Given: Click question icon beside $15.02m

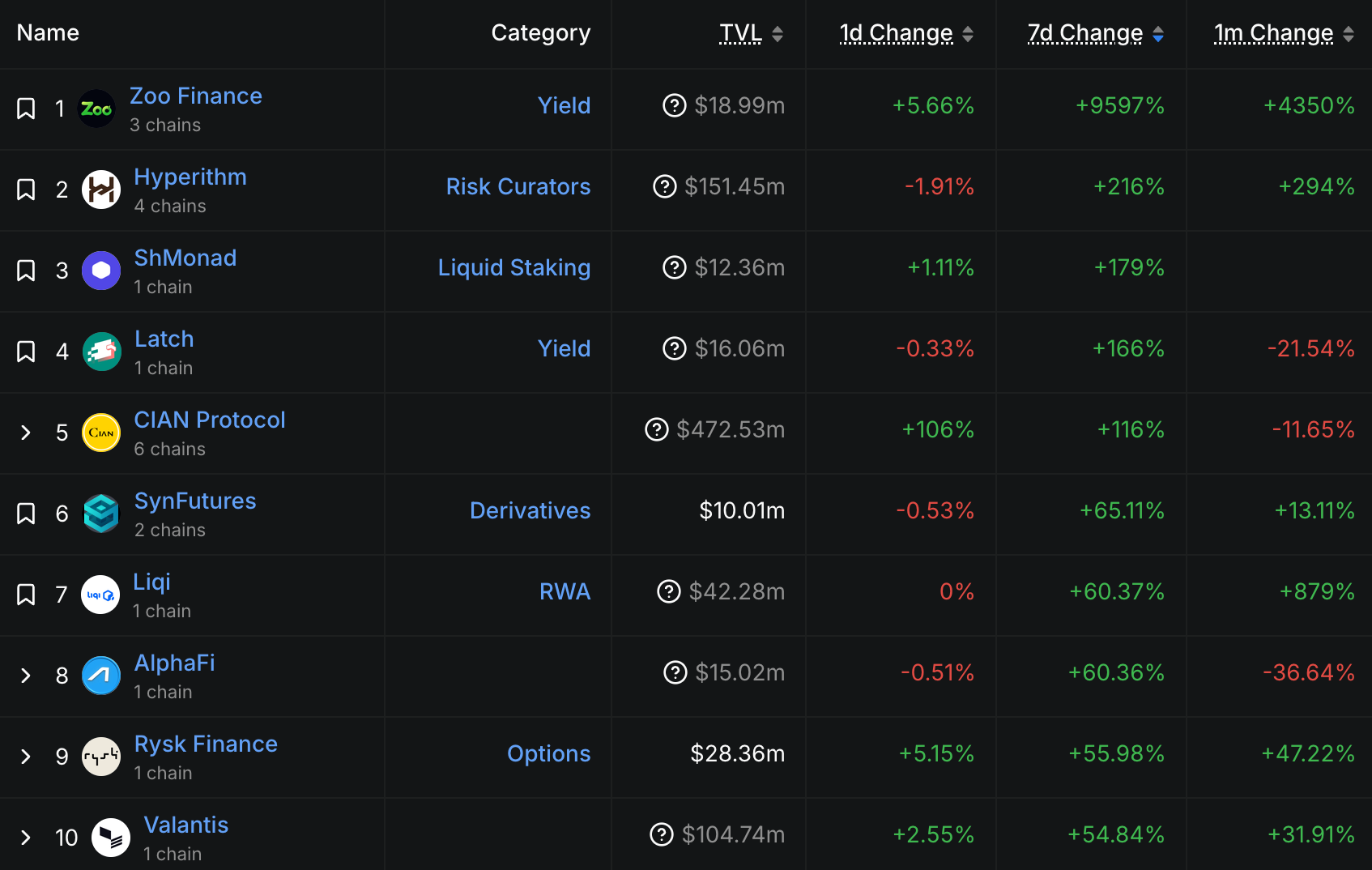Looking at the screenshot, I should (x=675, y=672).
